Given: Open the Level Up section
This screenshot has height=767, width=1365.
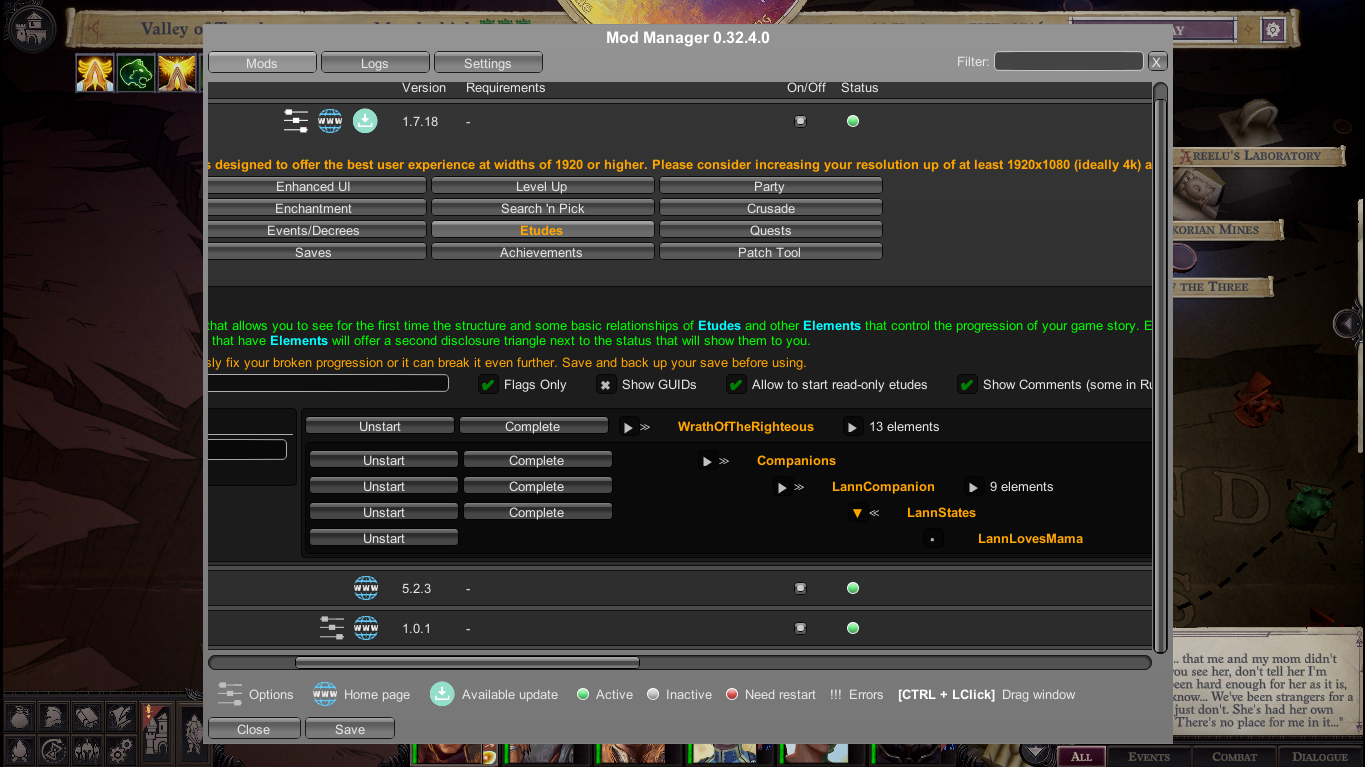Looking at the screenshot, I should click(542, 186).
